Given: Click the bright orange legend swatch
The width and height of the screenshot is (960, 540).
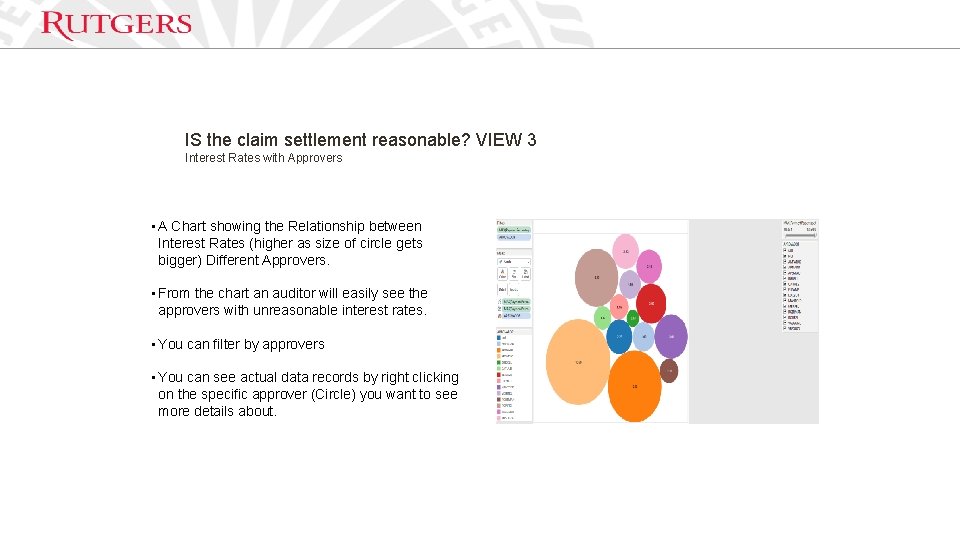Looking at the screenshot, I should 499,350.
